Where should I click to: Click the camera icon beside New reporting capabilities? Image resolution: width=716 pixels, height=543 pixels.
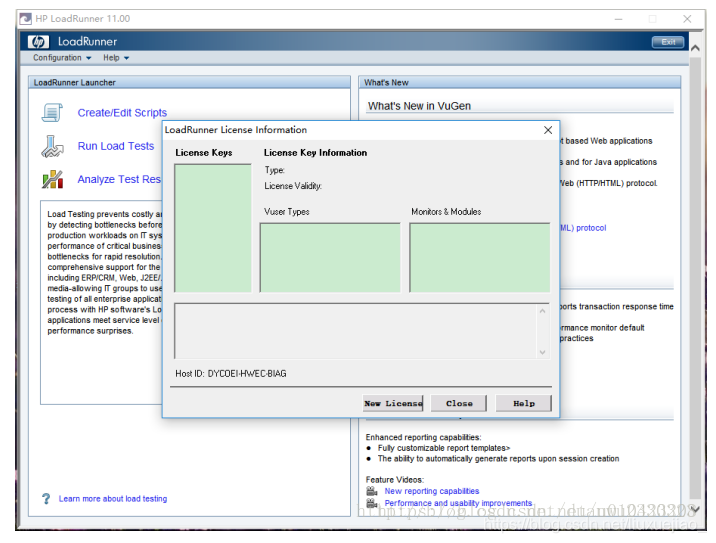(x=372, y=491)
